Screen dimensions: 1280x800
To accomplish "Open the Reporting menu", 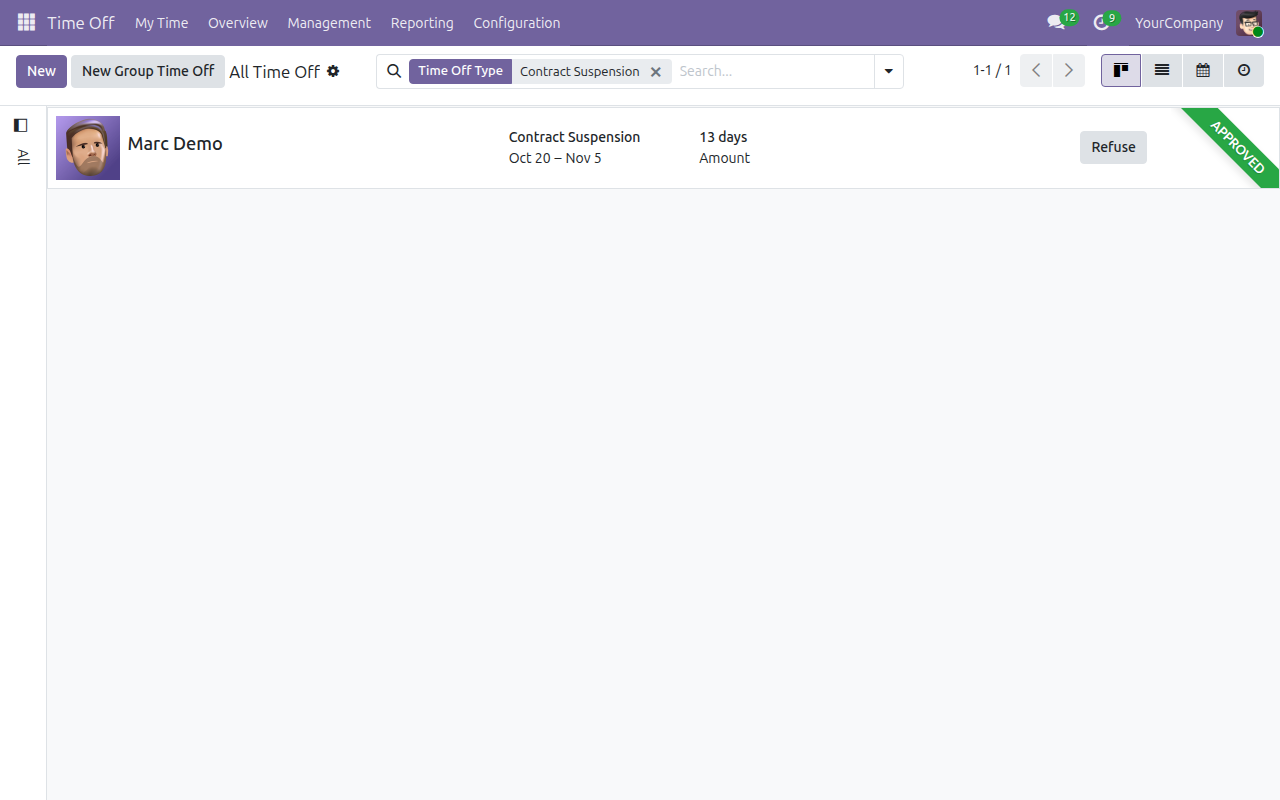I will [422, 22].
